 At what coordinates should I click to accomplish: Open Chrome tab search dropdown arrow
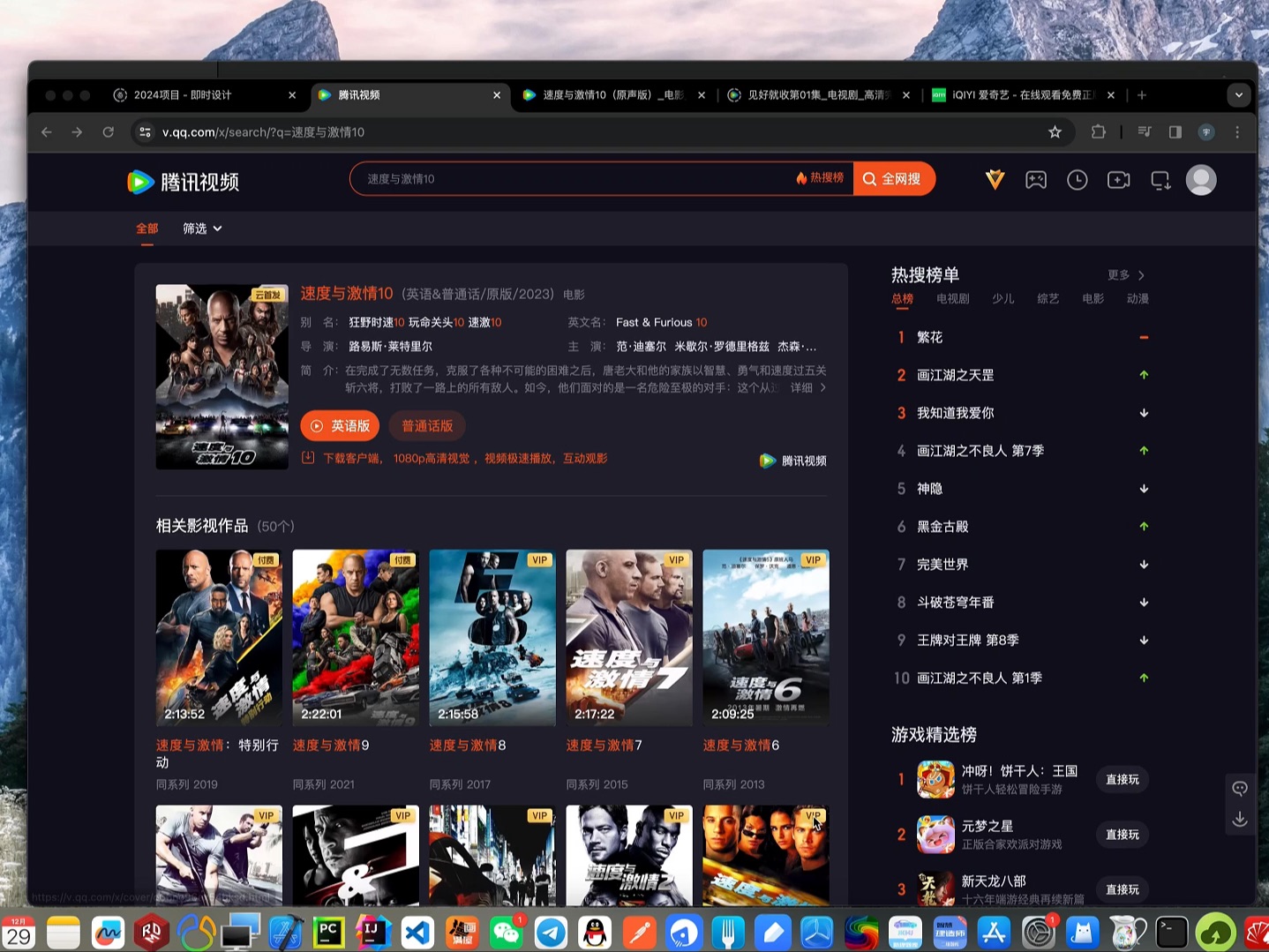point(1239,95)
